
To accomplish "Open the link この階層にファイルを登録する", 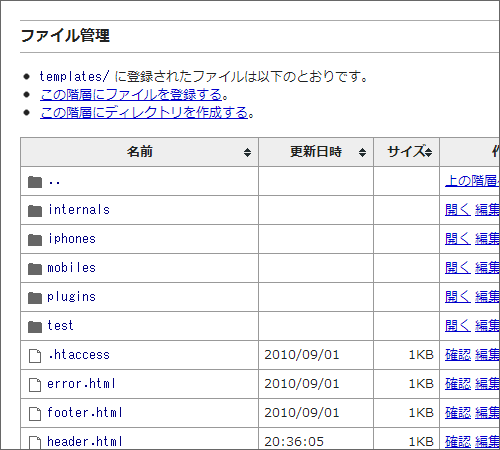I will [x=131, y=95].
